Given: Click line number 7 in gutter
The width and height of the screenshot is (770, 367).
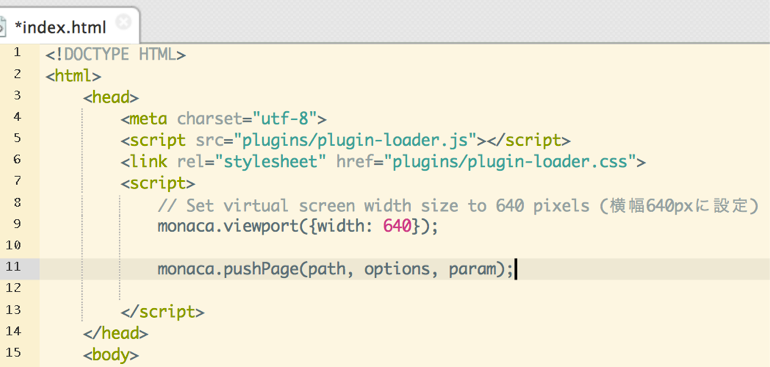Looking at the screenshot, I should 17,181.
